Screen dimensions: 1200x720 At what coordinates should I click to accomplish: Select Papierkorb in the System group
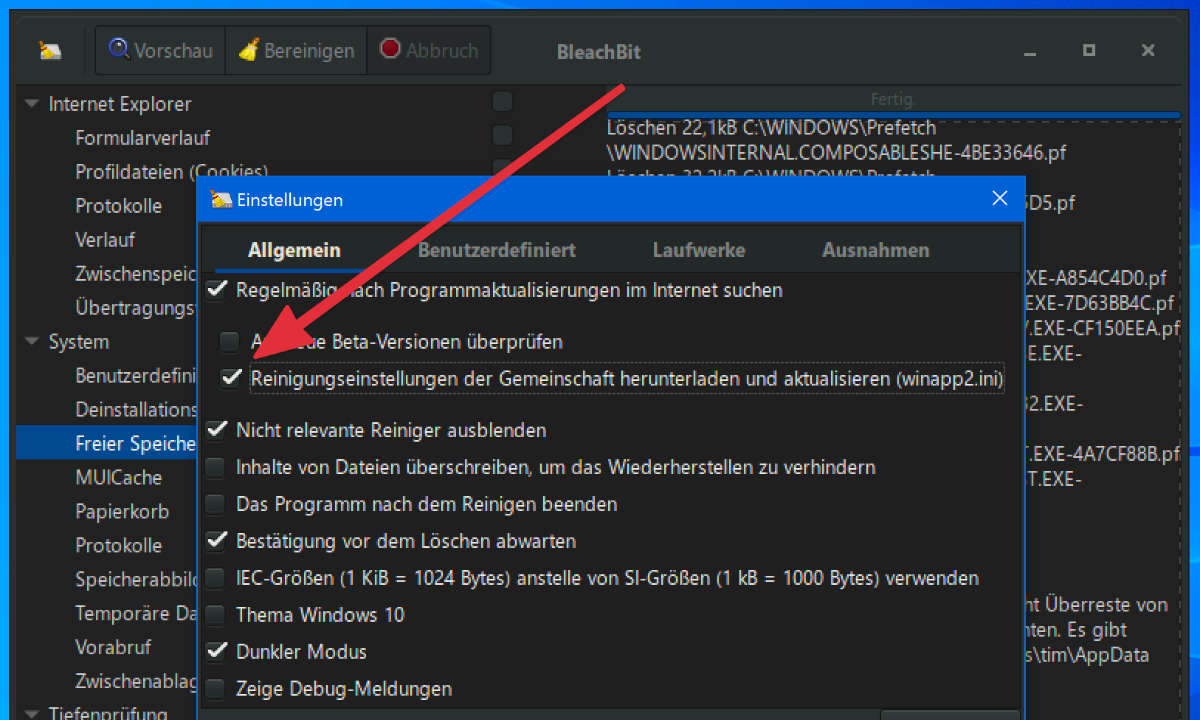pyautogui.click(x=122, y=511)
